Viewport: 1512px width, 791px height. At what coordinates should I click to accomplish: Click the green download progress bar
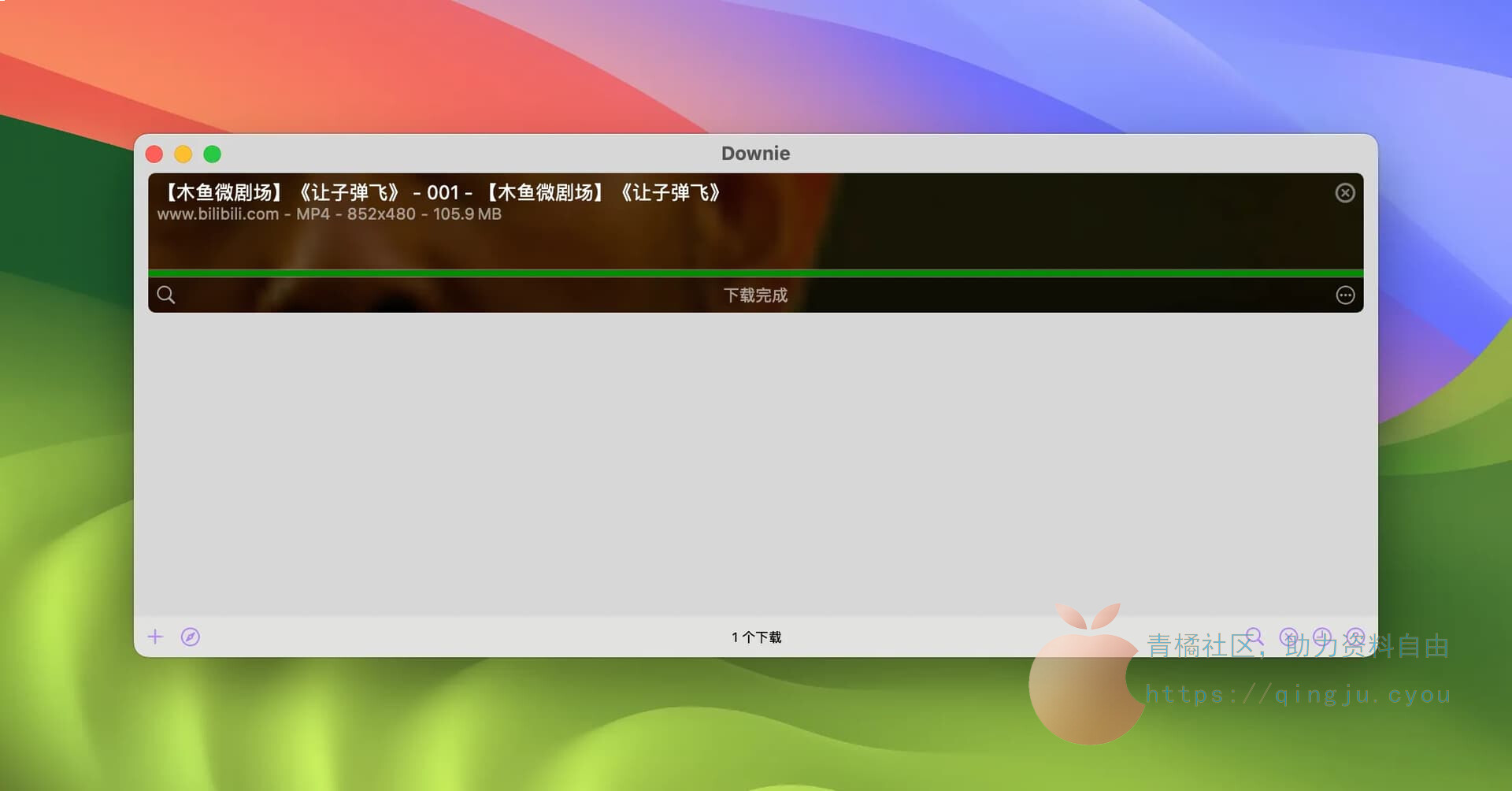(756, 273)
